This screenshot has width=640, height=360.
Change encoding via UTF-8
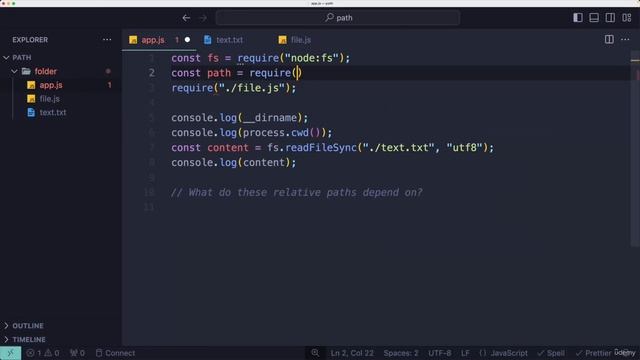440,353
